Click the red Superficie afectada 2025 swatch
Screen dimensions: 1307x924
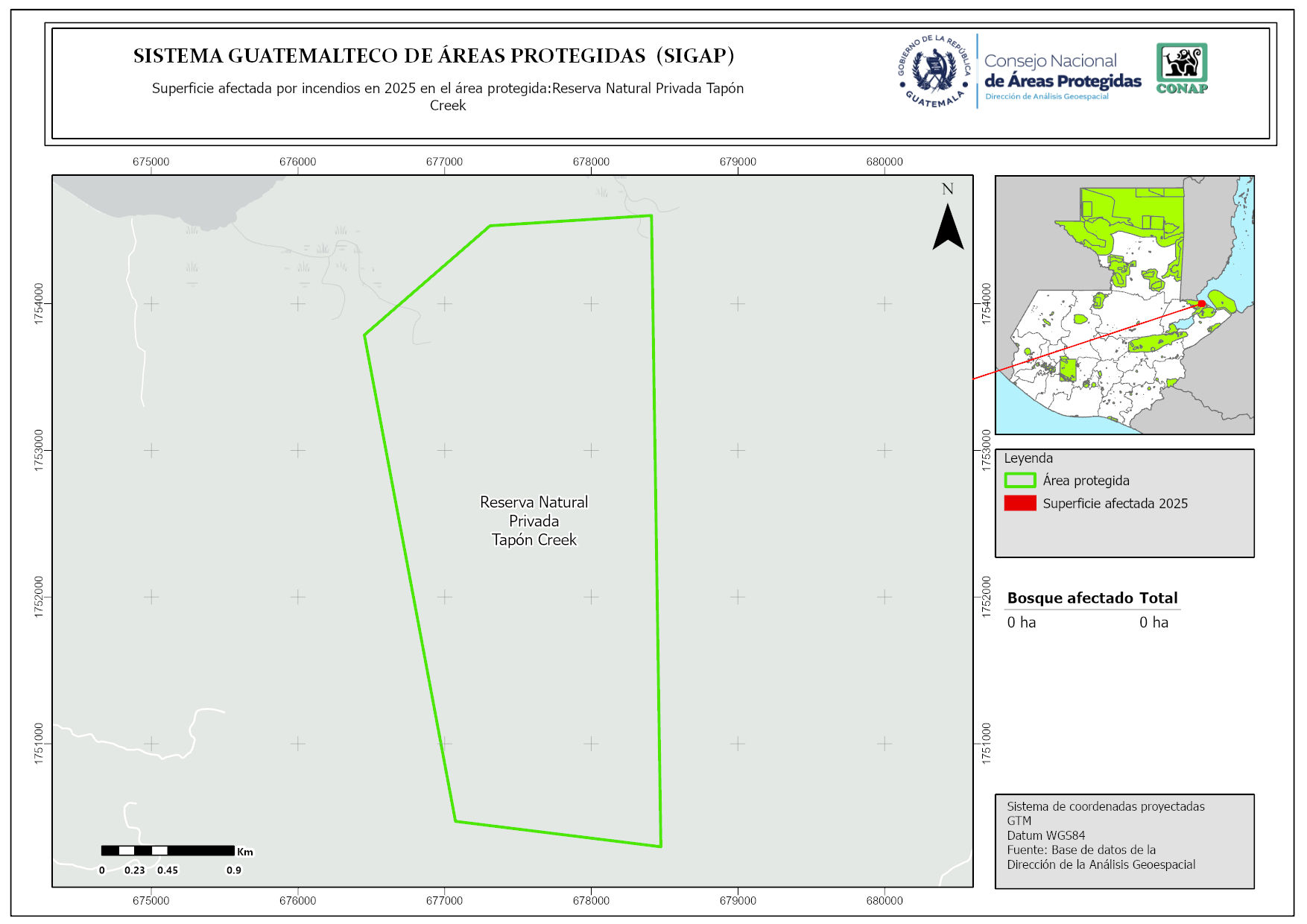(x=1019, y=503)
